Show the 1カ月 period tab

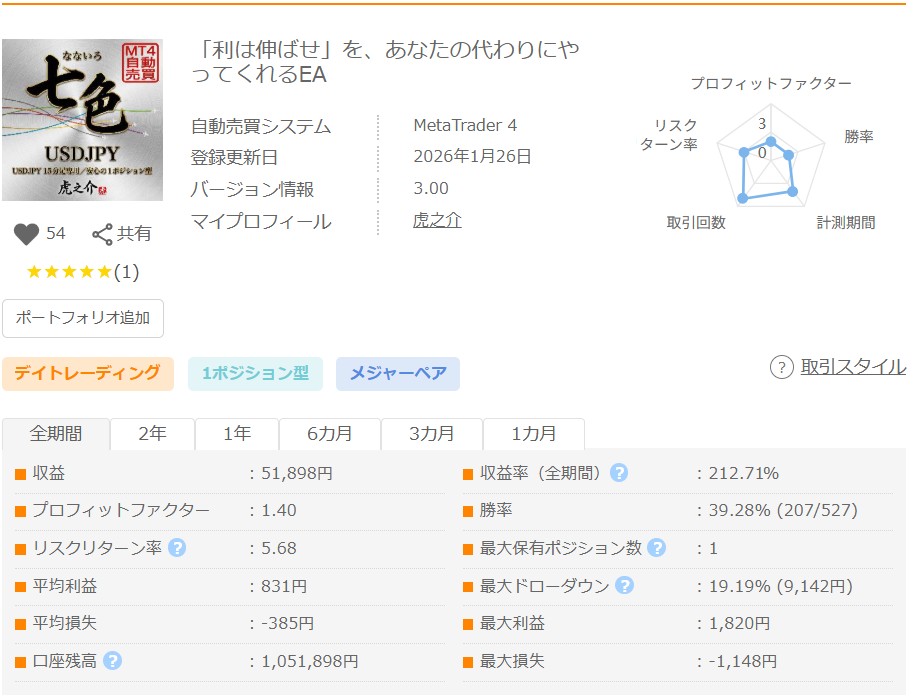click(533, 434)
